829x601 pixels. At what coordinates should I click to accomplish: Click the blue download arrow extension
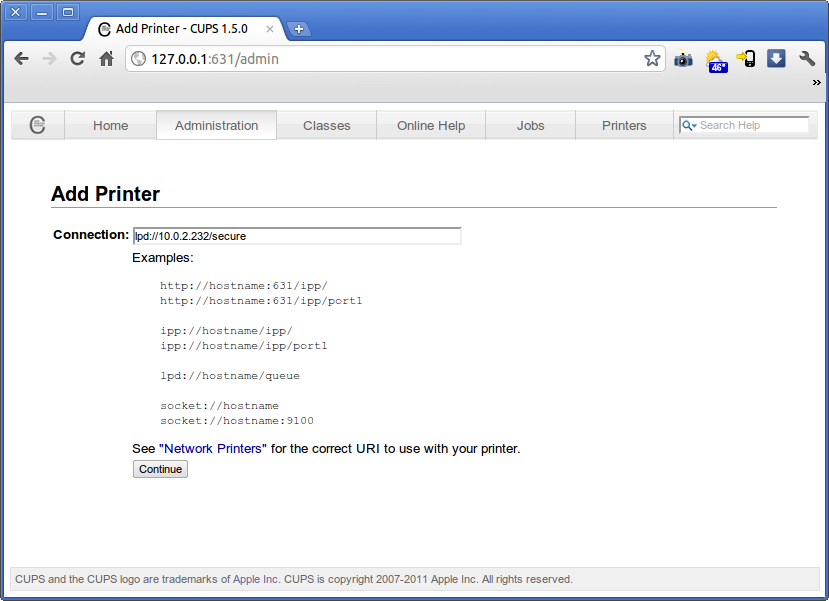[x=776, y=59]
